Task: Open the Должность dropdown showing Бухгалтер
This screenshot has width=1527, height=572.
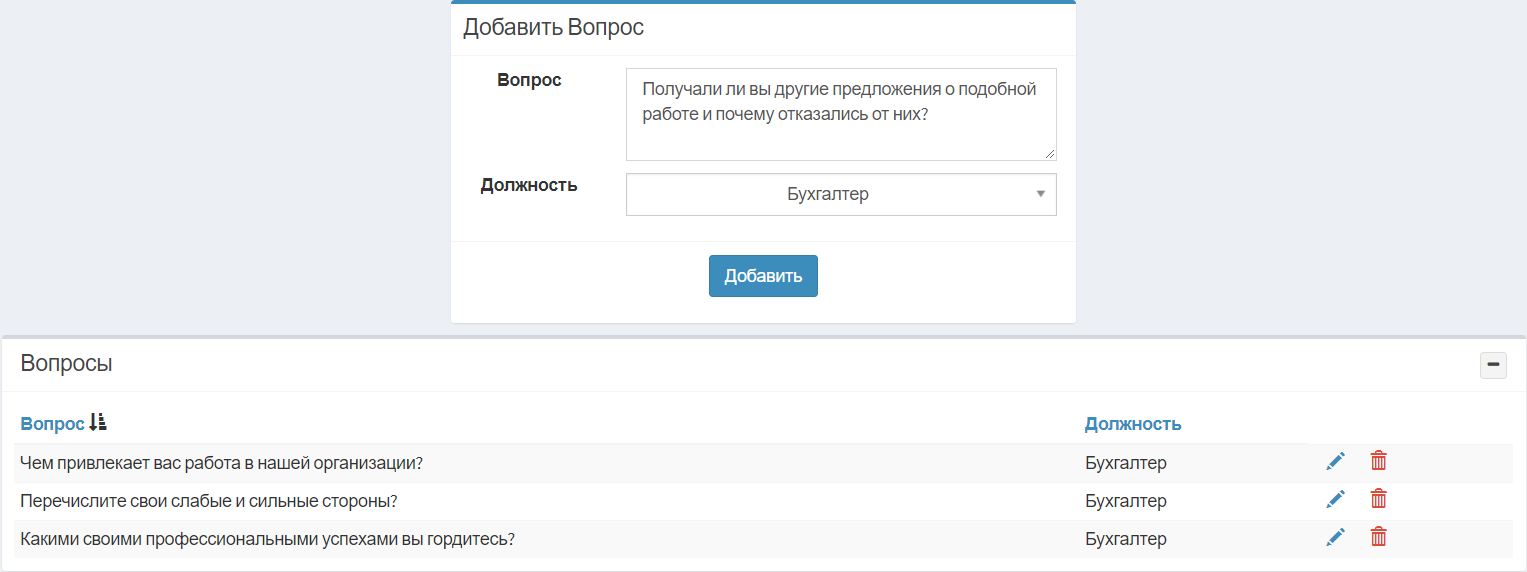Action: 841,194
